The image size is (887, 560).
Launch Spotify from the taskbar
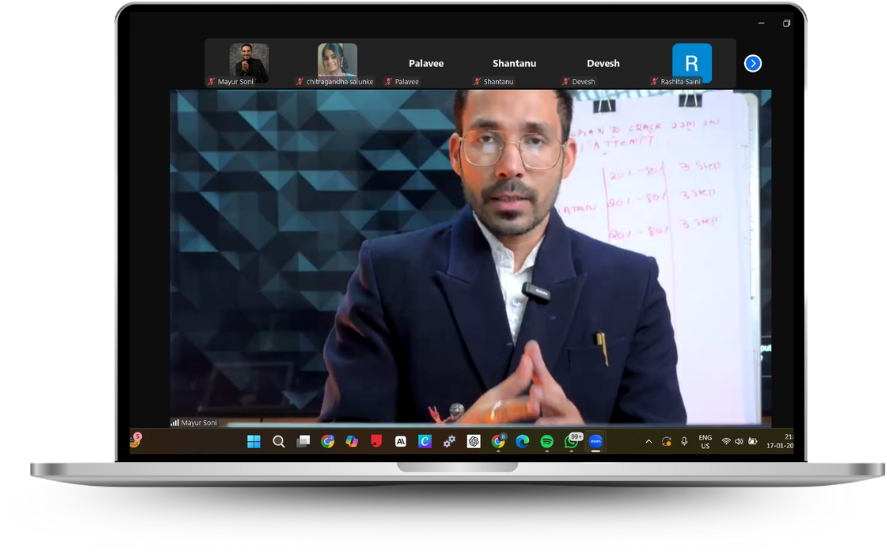coord(547,441)
